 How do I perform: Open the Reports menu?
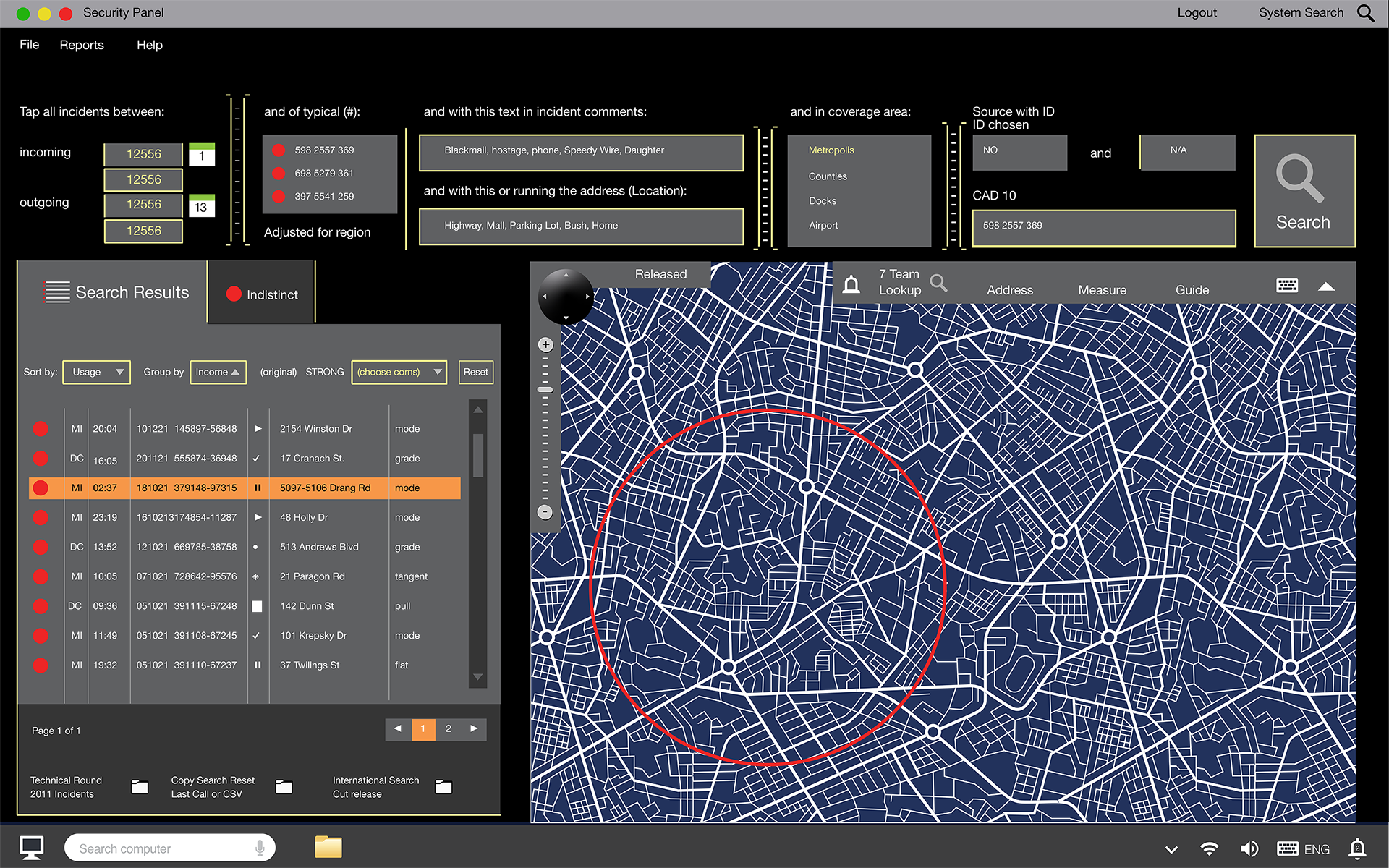(x=82, y=45)
